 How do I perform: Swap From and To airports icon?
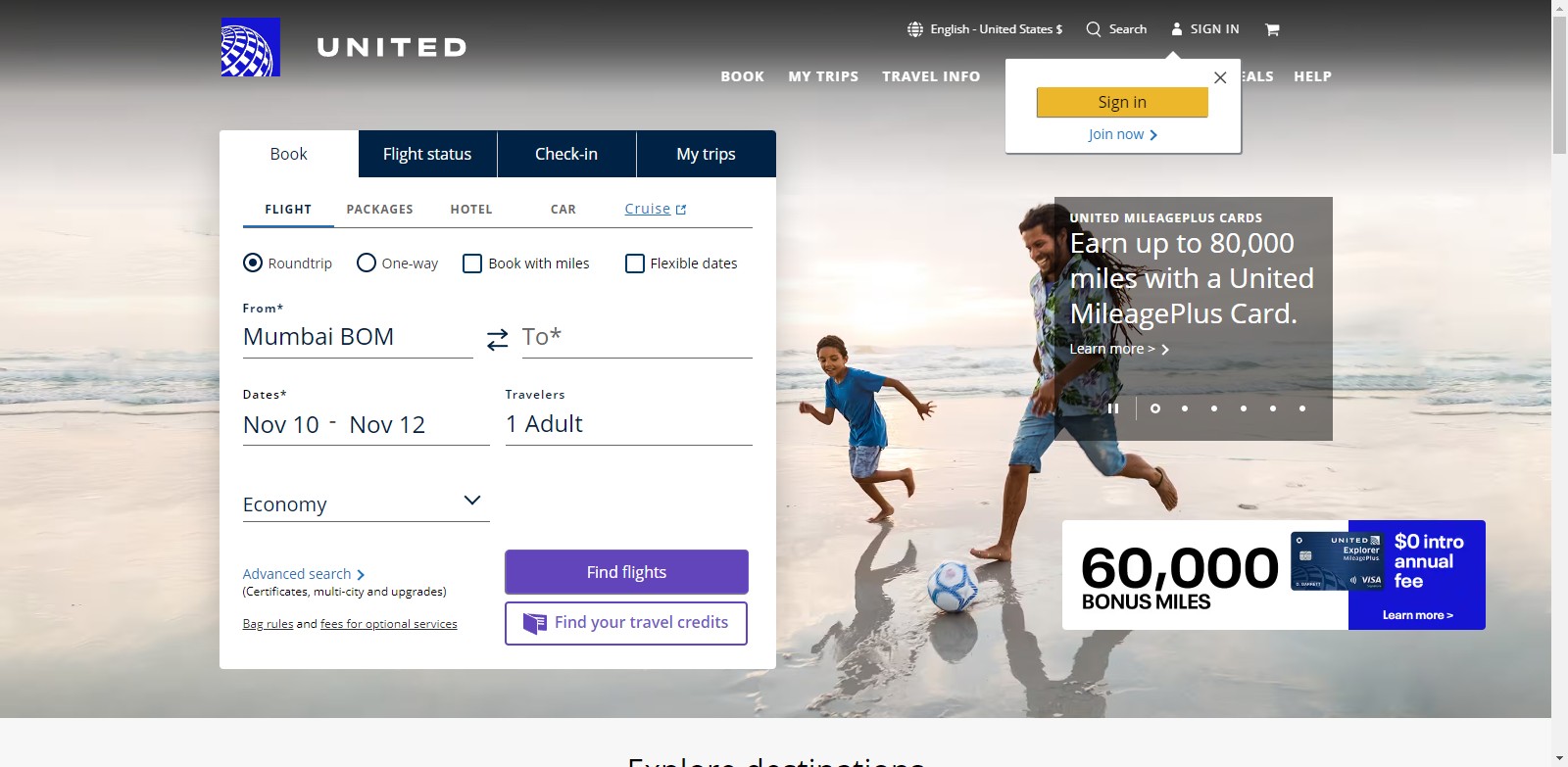point(498,339)
